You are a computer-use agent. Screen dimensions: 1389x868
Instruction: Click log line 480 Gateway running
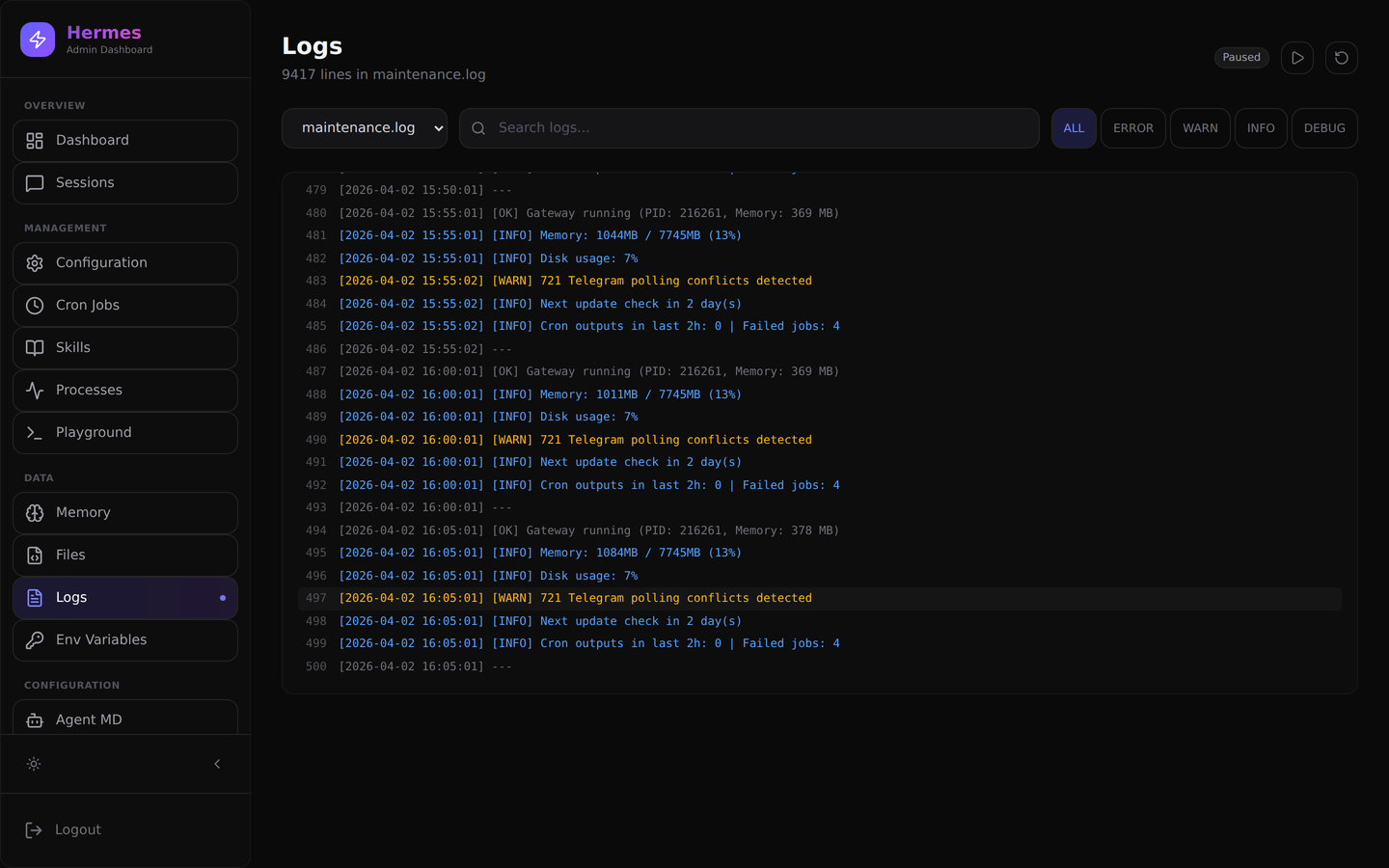820,213
